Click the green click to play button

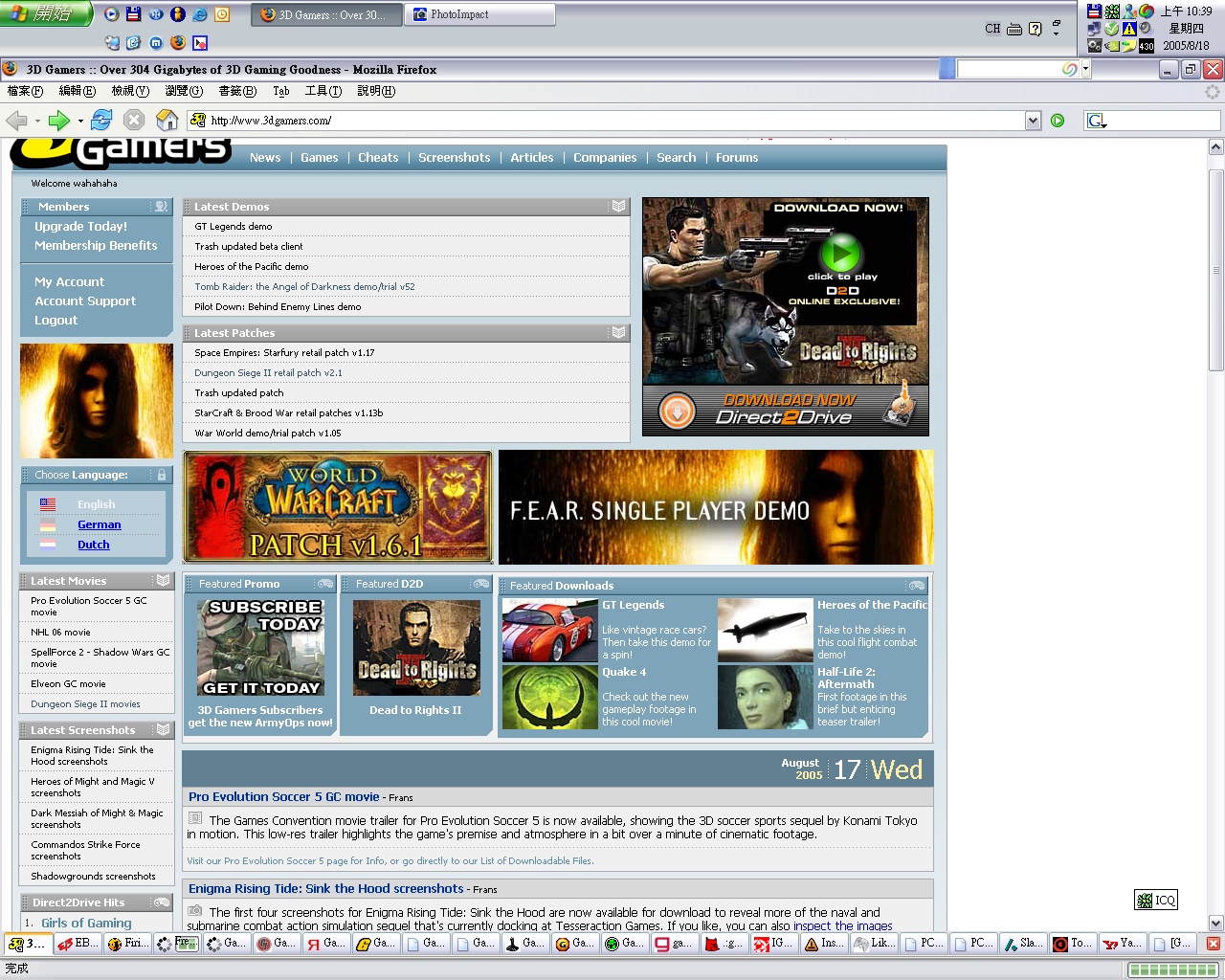point(840,255)
